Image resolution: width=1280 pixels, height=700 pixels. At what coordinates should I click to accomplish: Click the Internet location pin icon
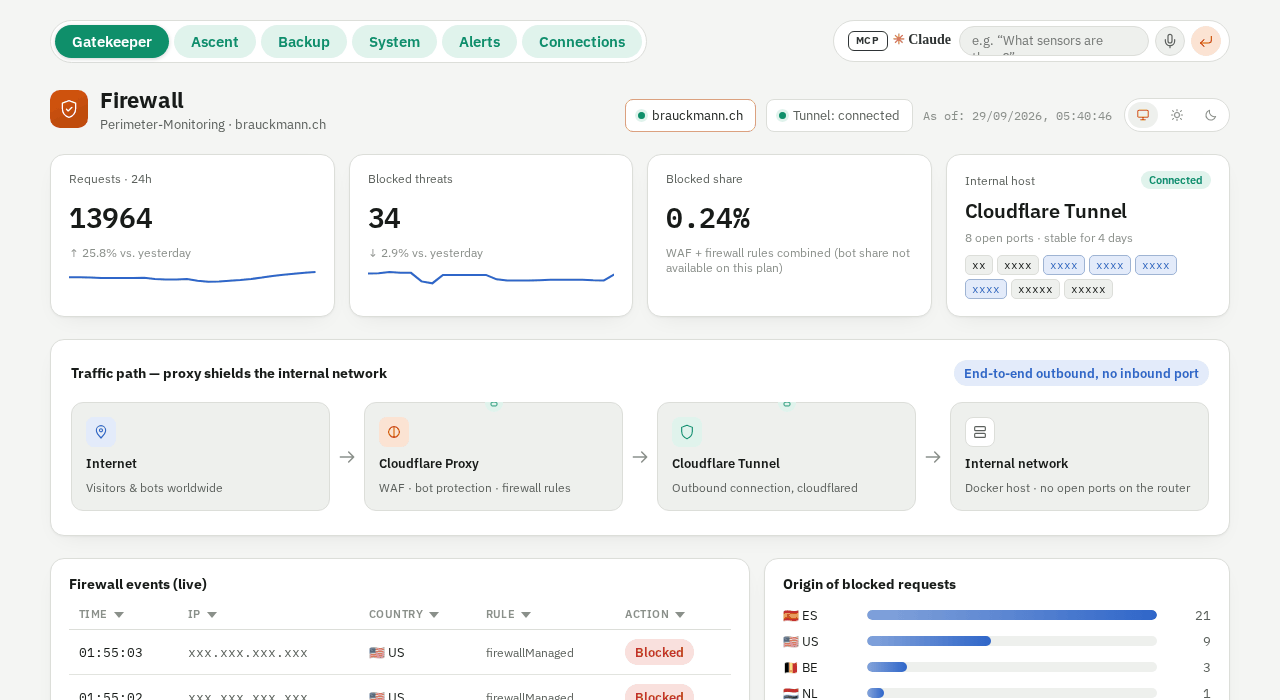coord(101,432)
